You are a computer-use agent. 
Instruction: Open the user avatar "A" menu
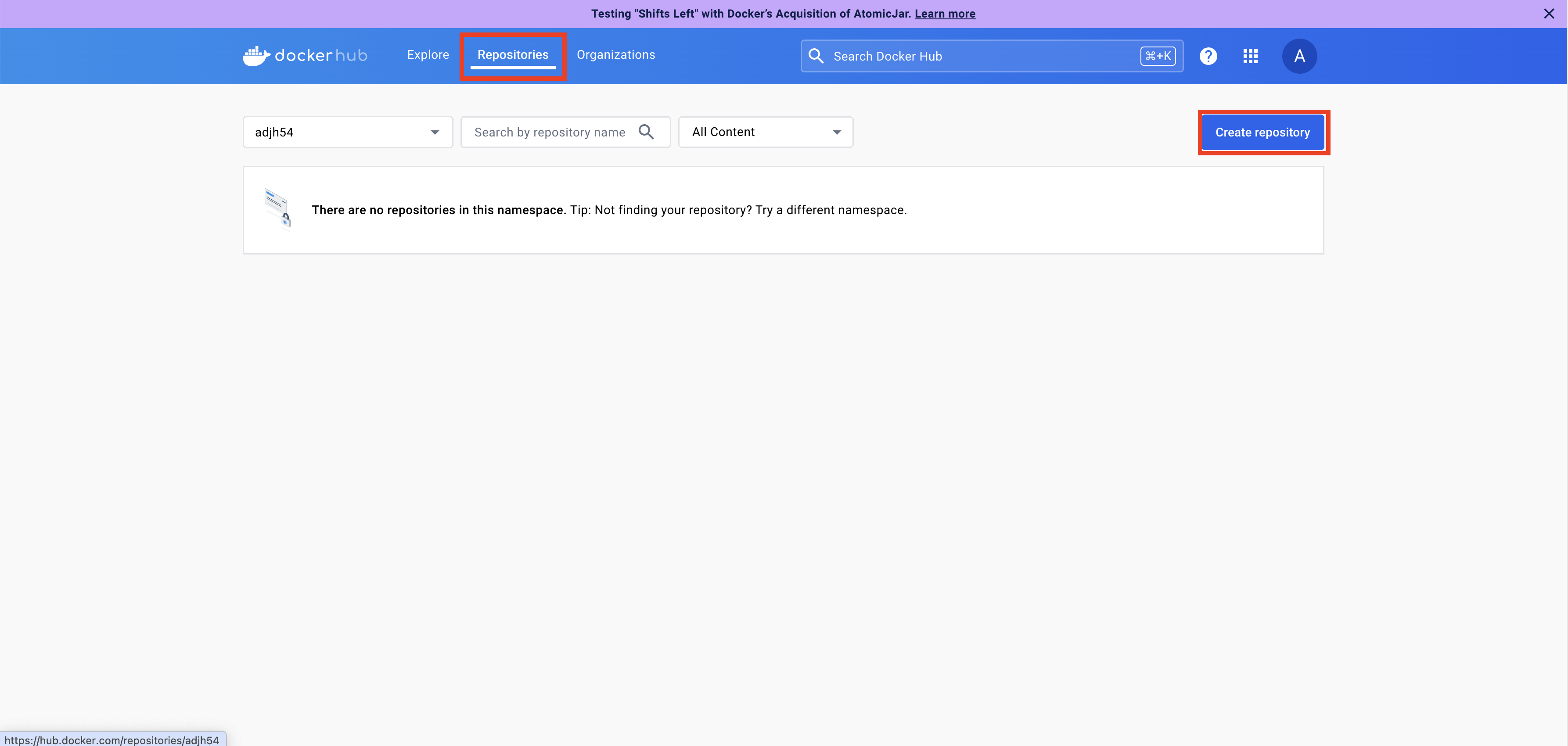pos(1299,56)
